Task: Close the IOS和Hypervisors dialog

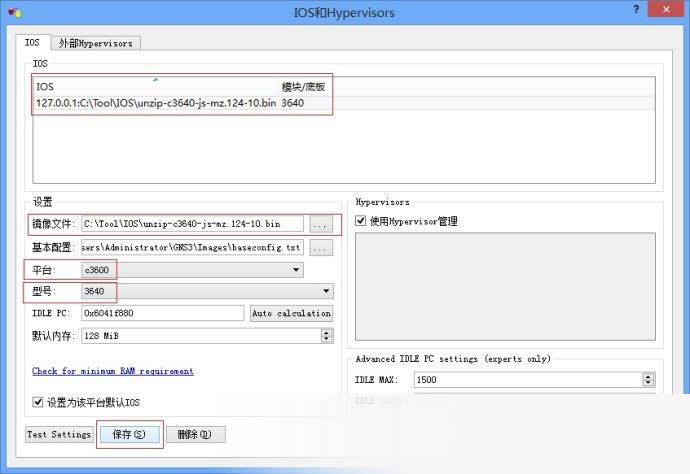Action: 666,9
